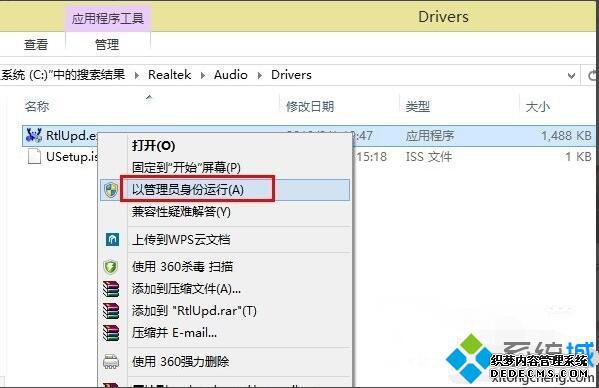Click the 360 force delete shredder icon

(x=111, y=361)
